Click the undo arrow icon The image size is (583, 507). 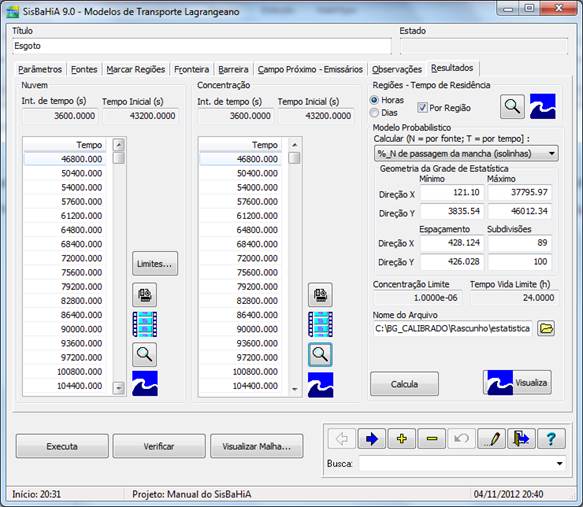[461, 439]
